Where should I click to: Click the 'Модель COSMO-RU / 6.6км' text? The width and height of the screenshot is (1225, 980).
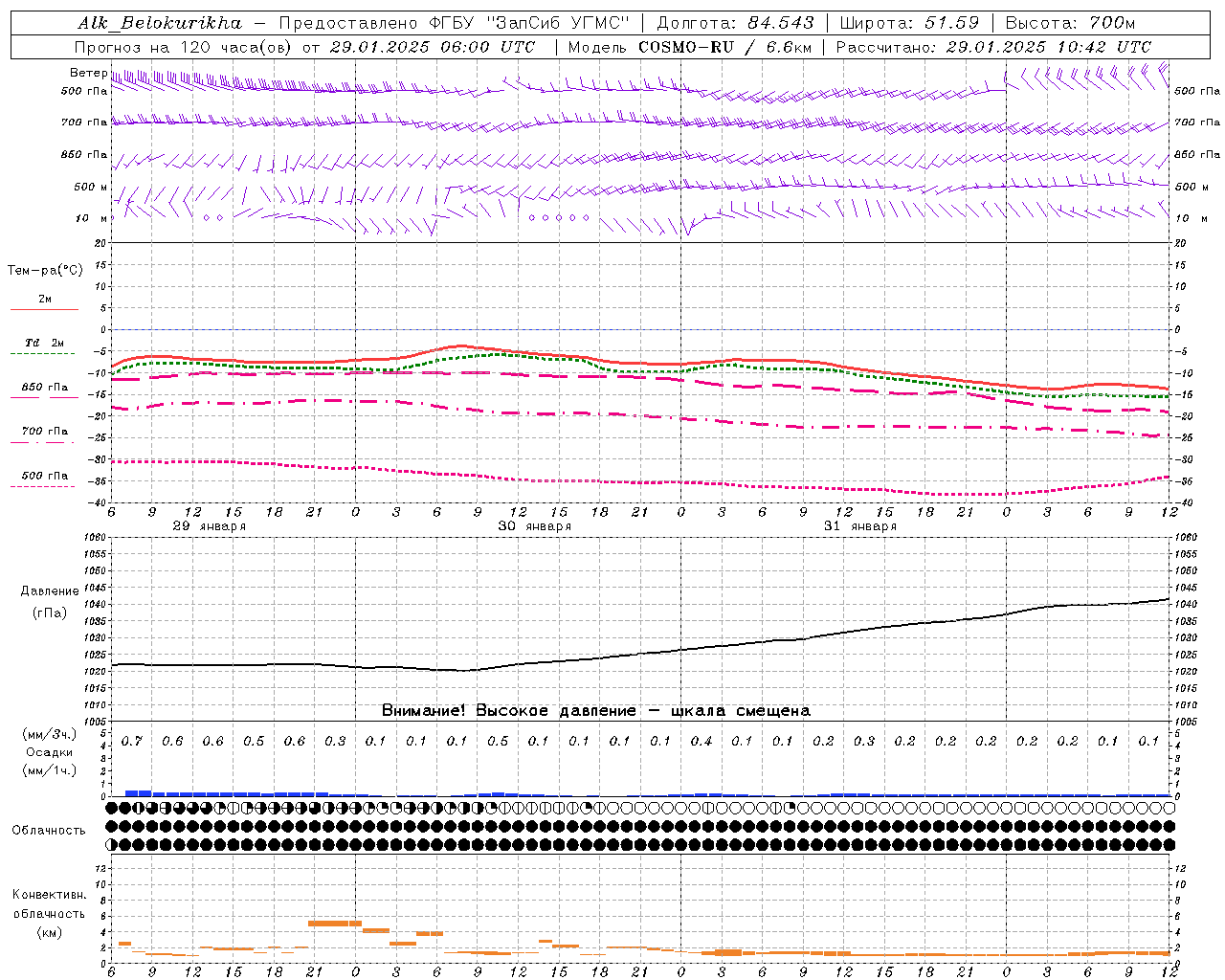[689, 47]
